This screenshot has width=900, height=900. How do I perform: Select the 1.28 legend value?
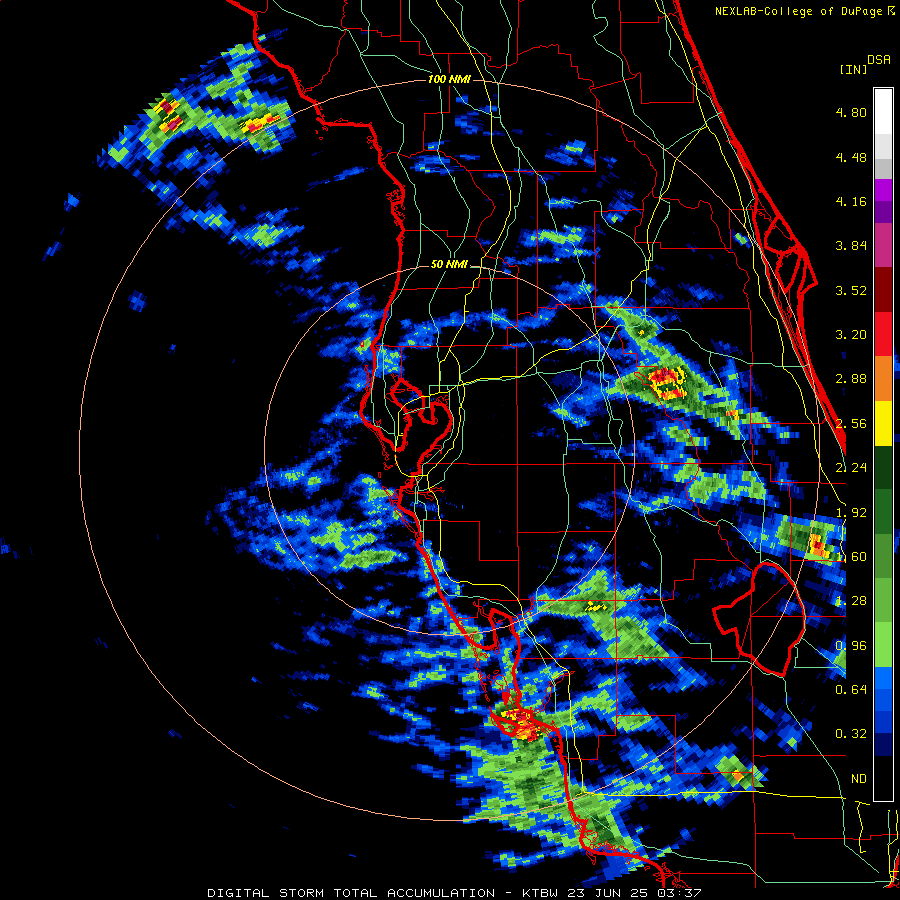point(851,601)
